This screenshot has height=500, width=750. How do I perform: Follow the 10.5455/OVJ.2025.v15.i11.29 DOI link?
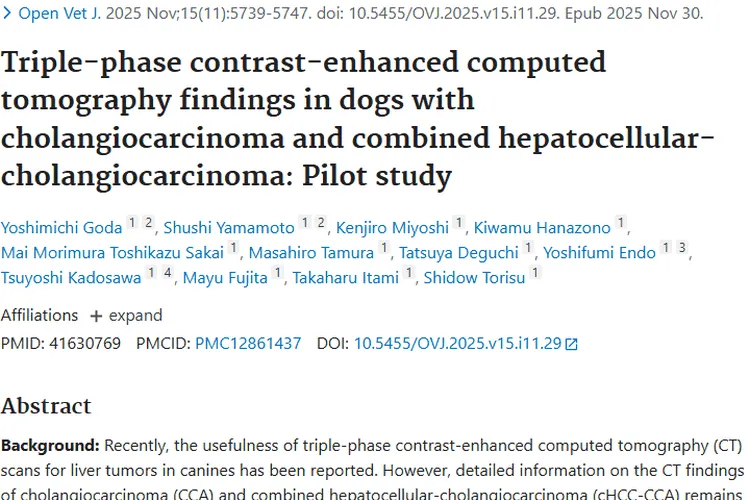pyautogui.click(x=458, y=343)
